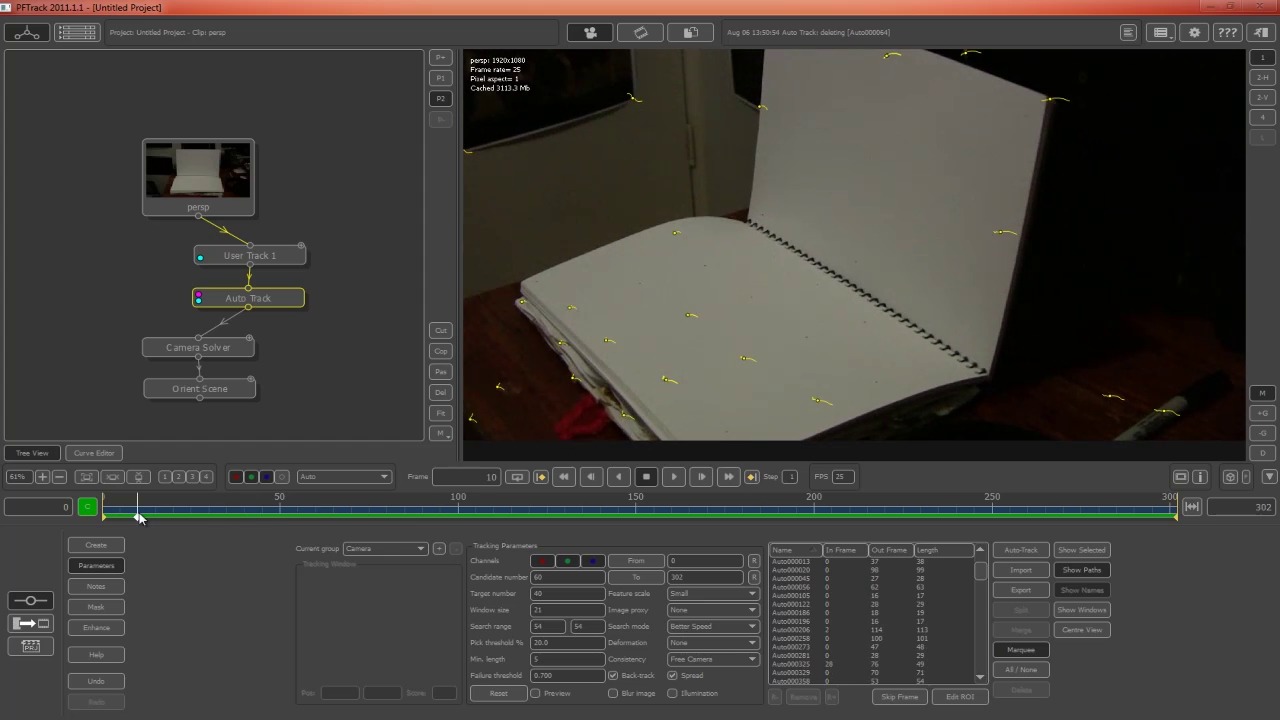Image resolution: width=1280 pixels, height=720 pixels.
Task: Open the settings gear icon
Action: point(1194,32)
